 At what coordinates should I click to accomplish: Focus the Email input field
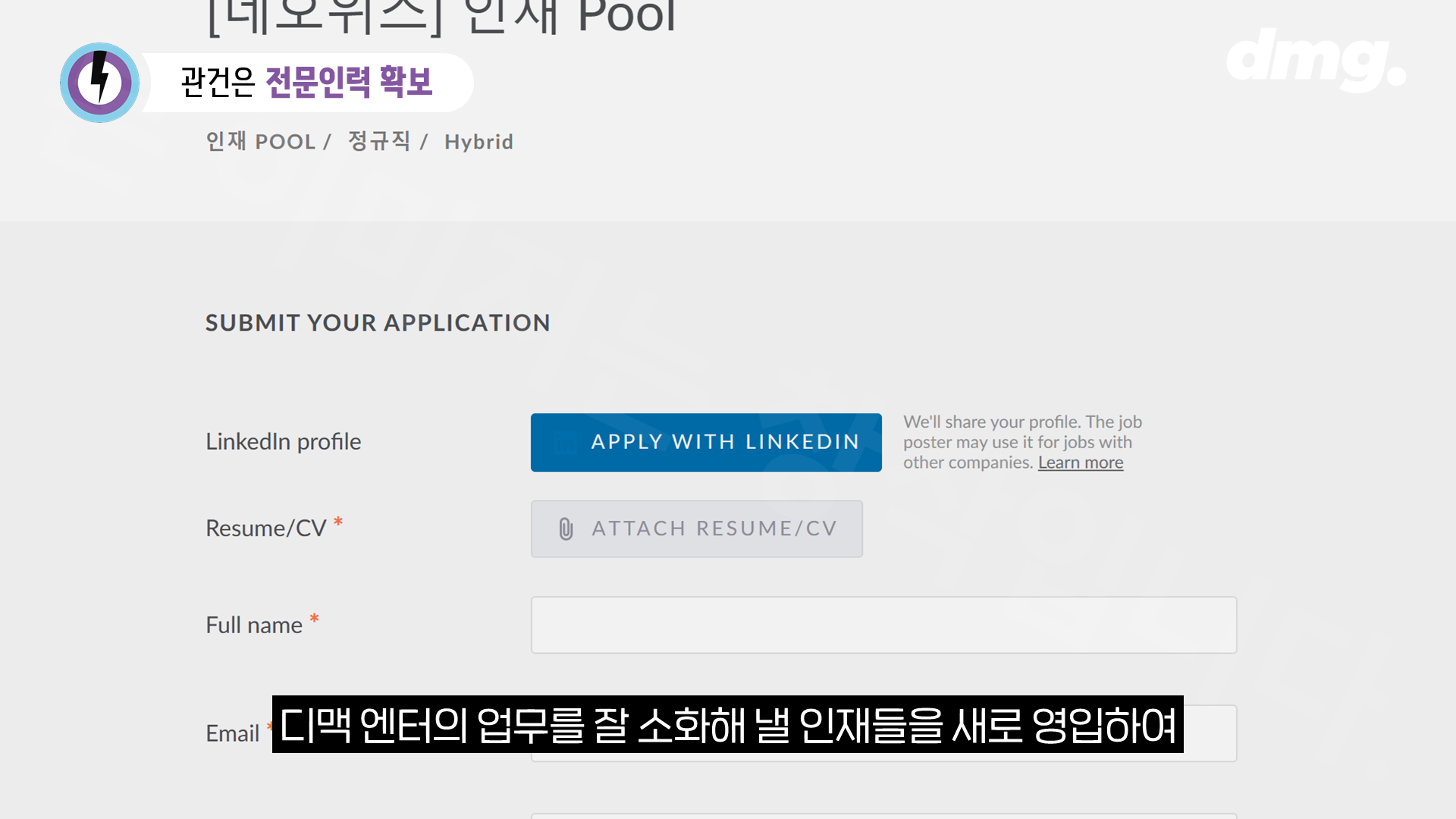(x=1210, y=733)
